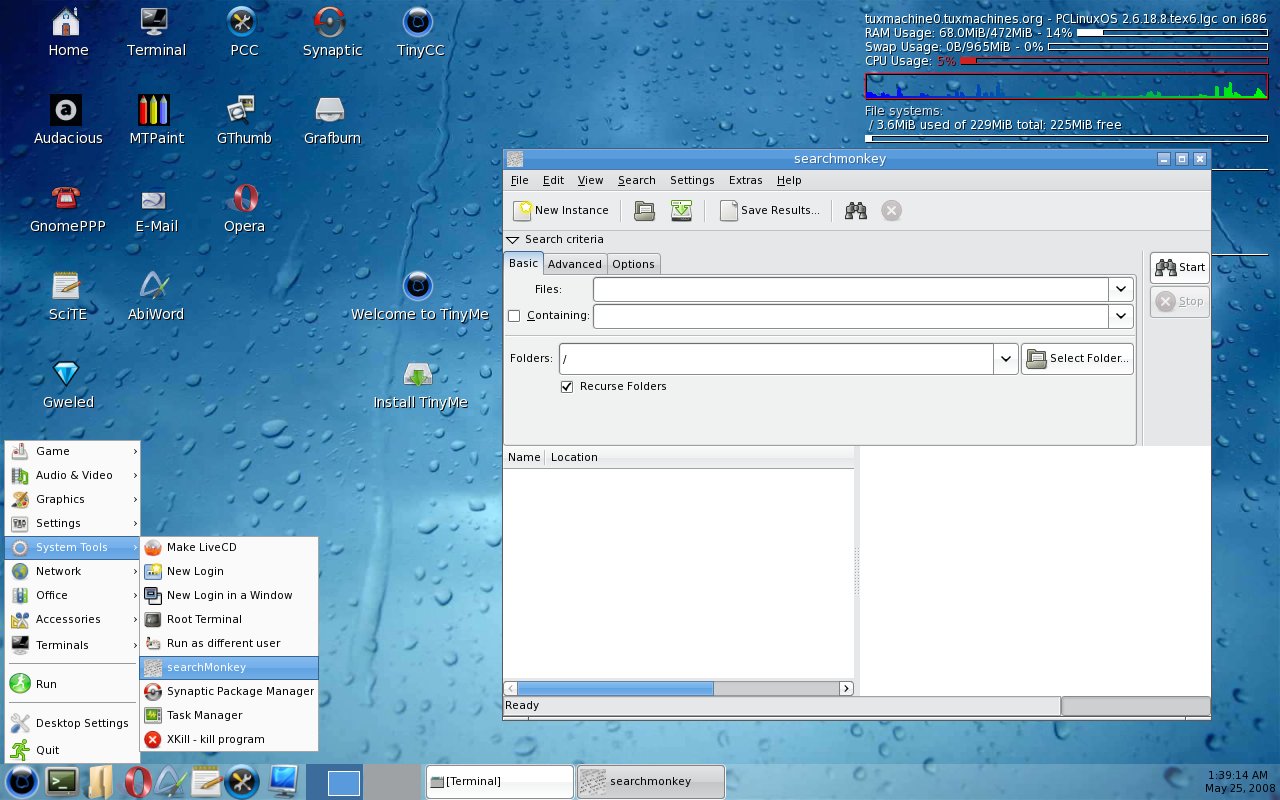Uncheck the Recurse Folders checkbox
Screen dimensions: 1280x800
tap(567, 386)
